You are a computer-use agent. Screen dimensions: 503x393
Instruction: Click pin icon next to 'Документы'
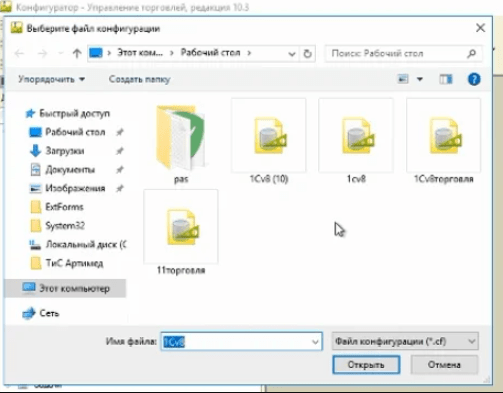click(x=119, y=170)
